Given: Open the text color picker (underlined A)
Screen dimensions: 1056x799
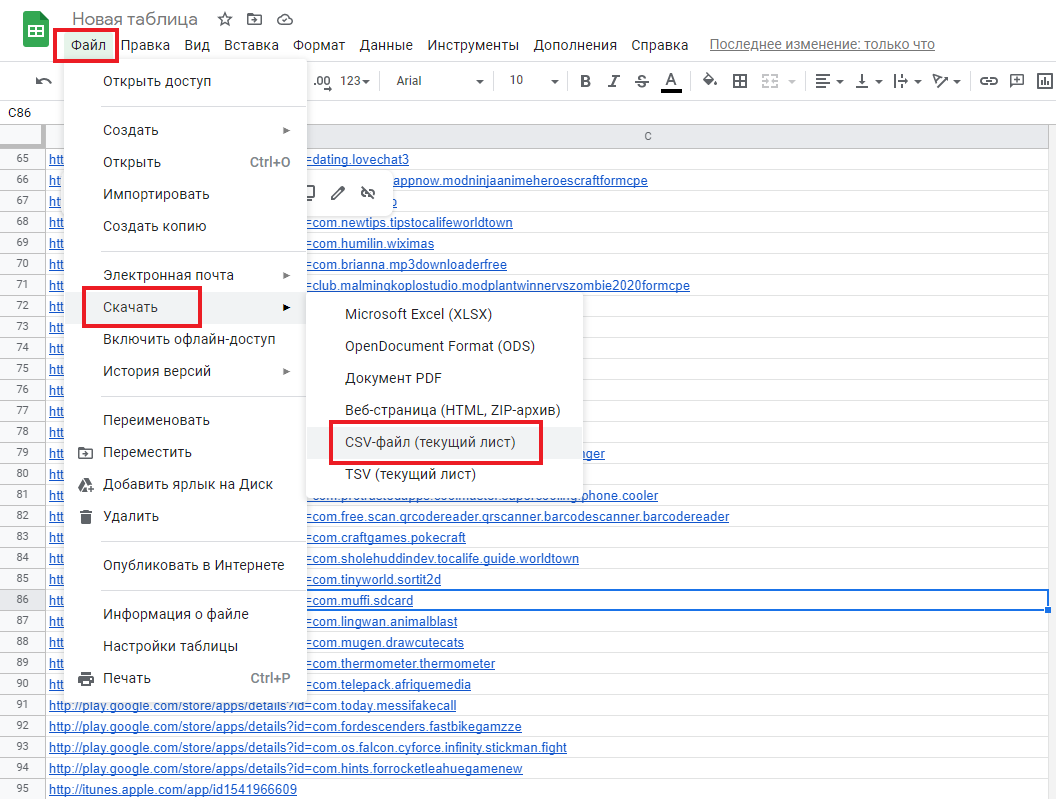Looking at the screenshot, I should click(671, 81).
